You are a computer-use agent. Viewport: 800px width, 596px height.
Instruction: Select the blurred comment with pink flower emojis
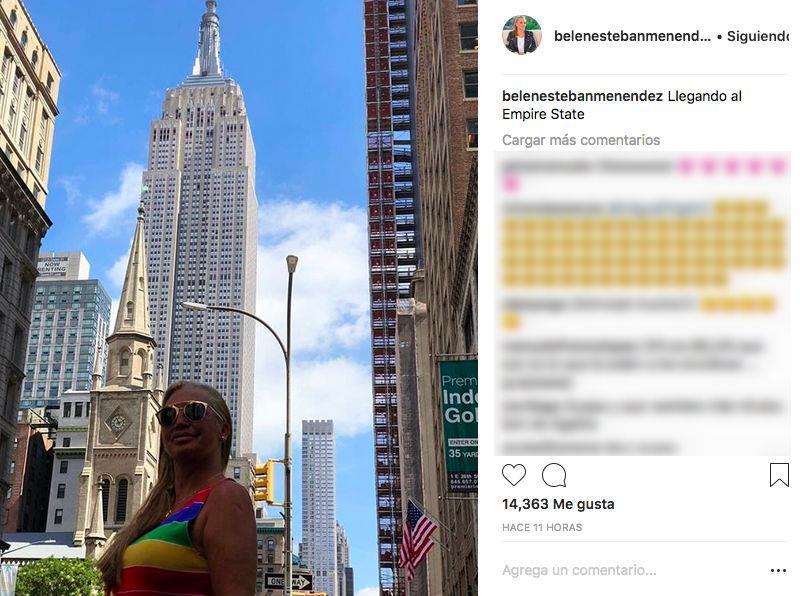643,175
